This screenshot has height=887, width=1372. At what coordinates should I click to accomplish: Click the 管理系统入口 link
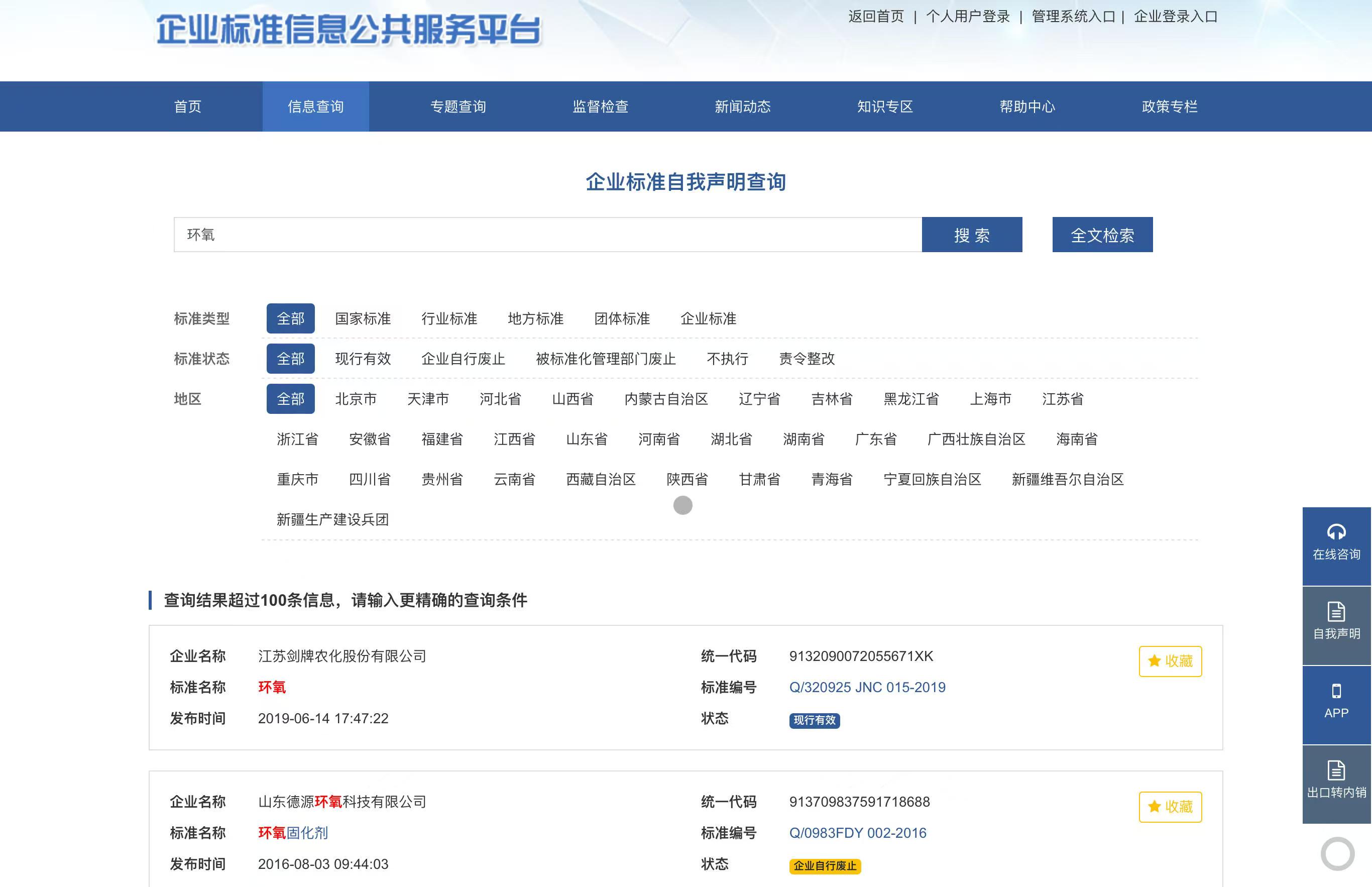point(1074,17)
